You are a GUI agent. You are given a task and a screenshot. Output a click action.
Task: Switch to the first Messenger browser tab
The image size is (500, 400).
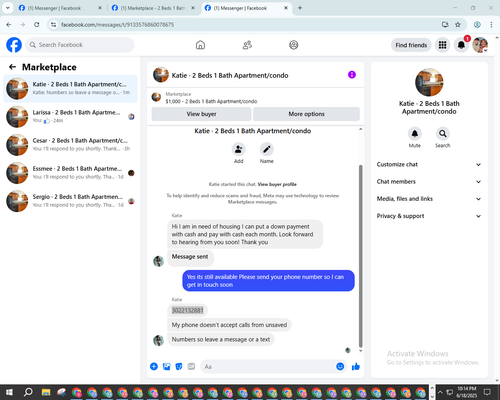[x=60, y=8]
